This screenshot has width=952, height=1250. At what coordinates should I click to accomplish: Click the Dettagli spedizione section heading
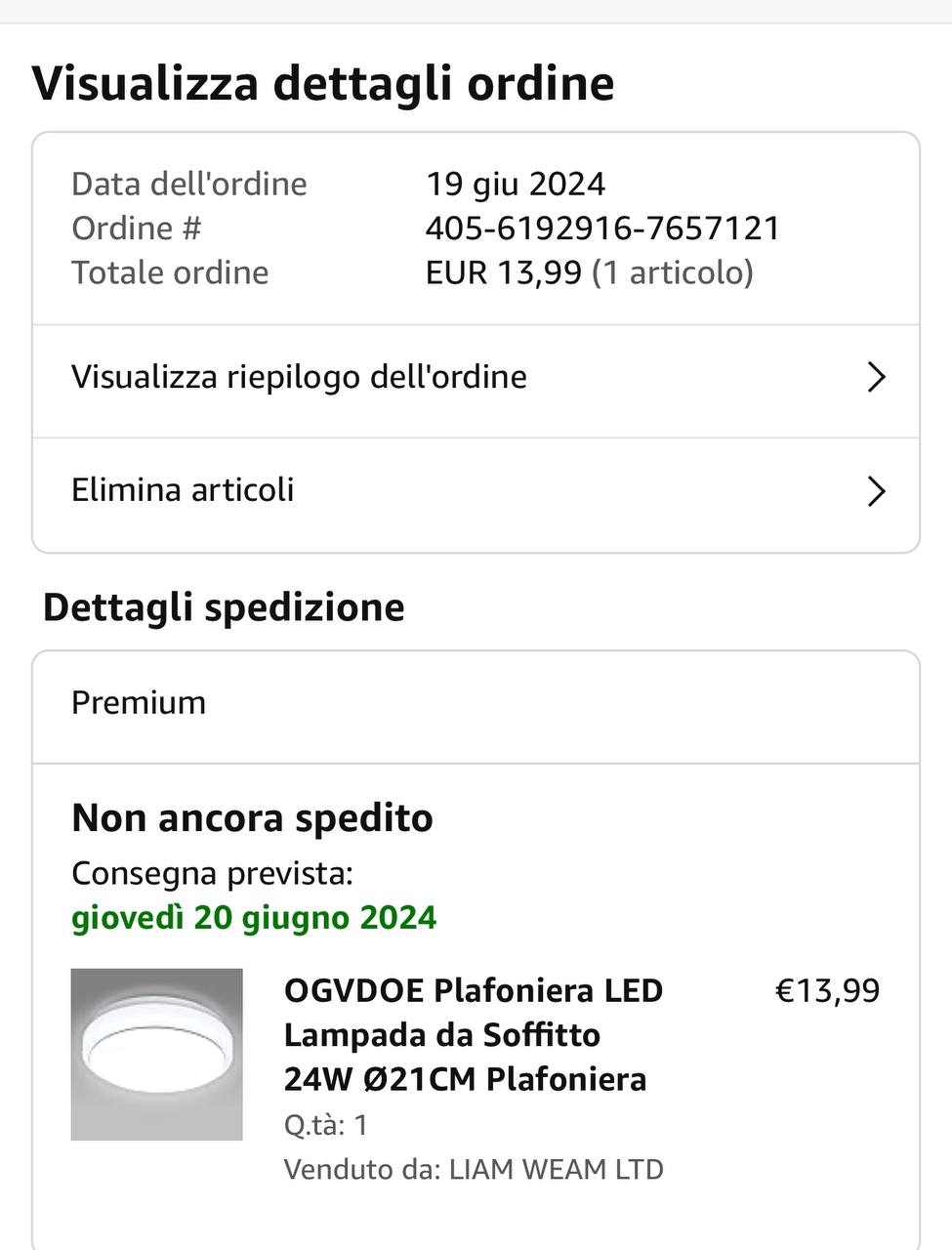(224, 606)
